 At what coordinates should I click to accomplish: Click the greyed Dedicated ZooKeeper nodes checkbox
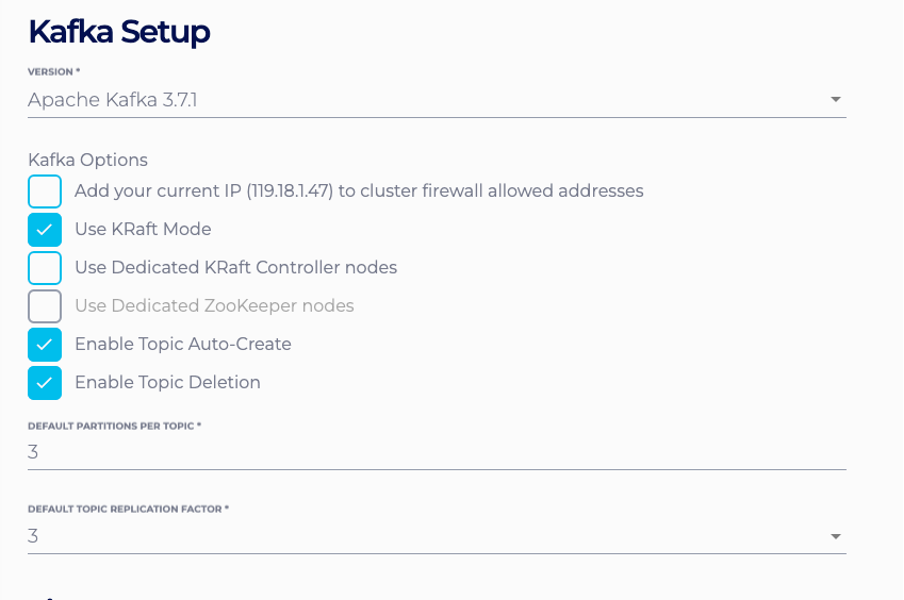click(x=45, y=306)
